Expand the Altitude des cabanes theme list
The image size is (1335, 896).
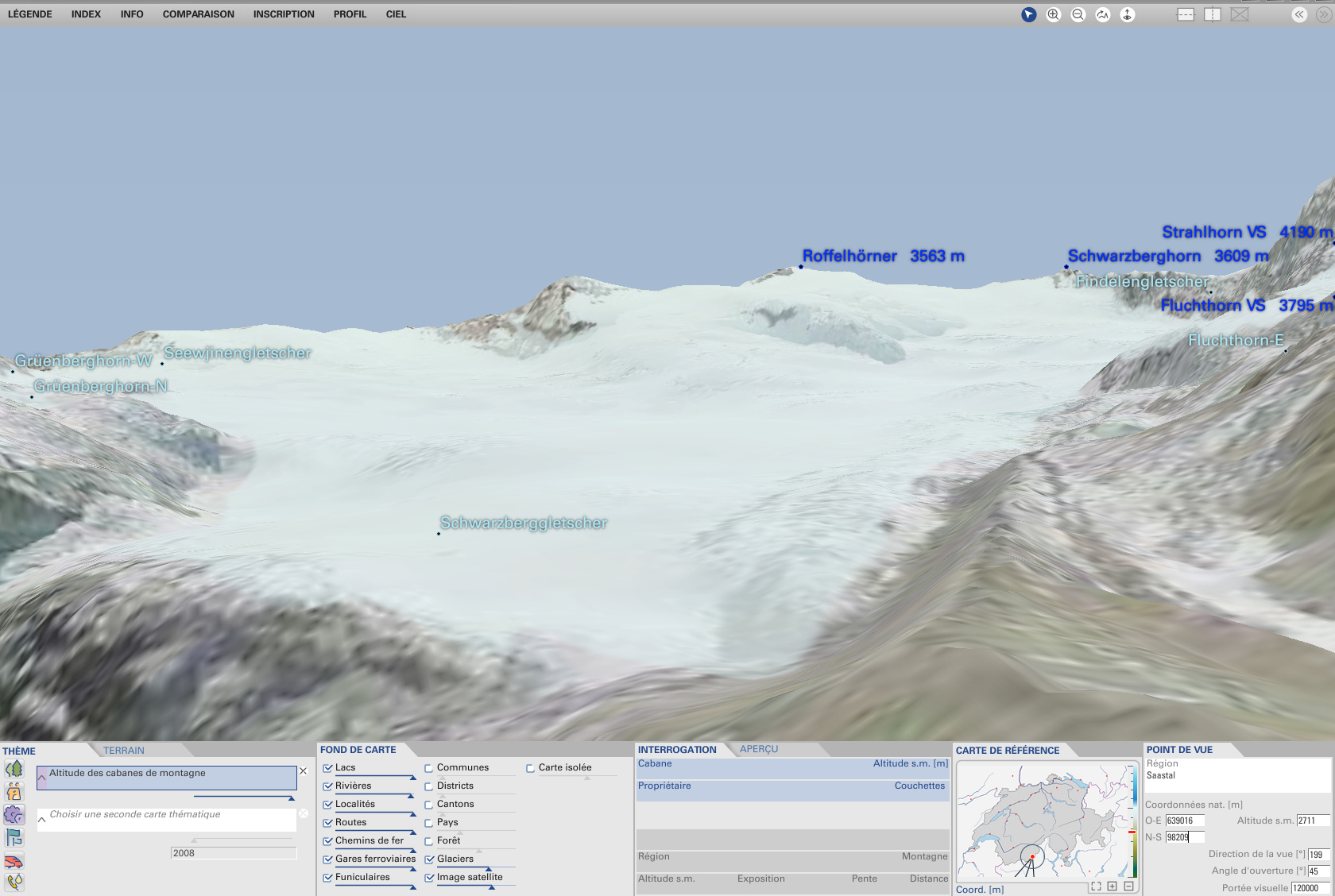click(x=42, y=778)
